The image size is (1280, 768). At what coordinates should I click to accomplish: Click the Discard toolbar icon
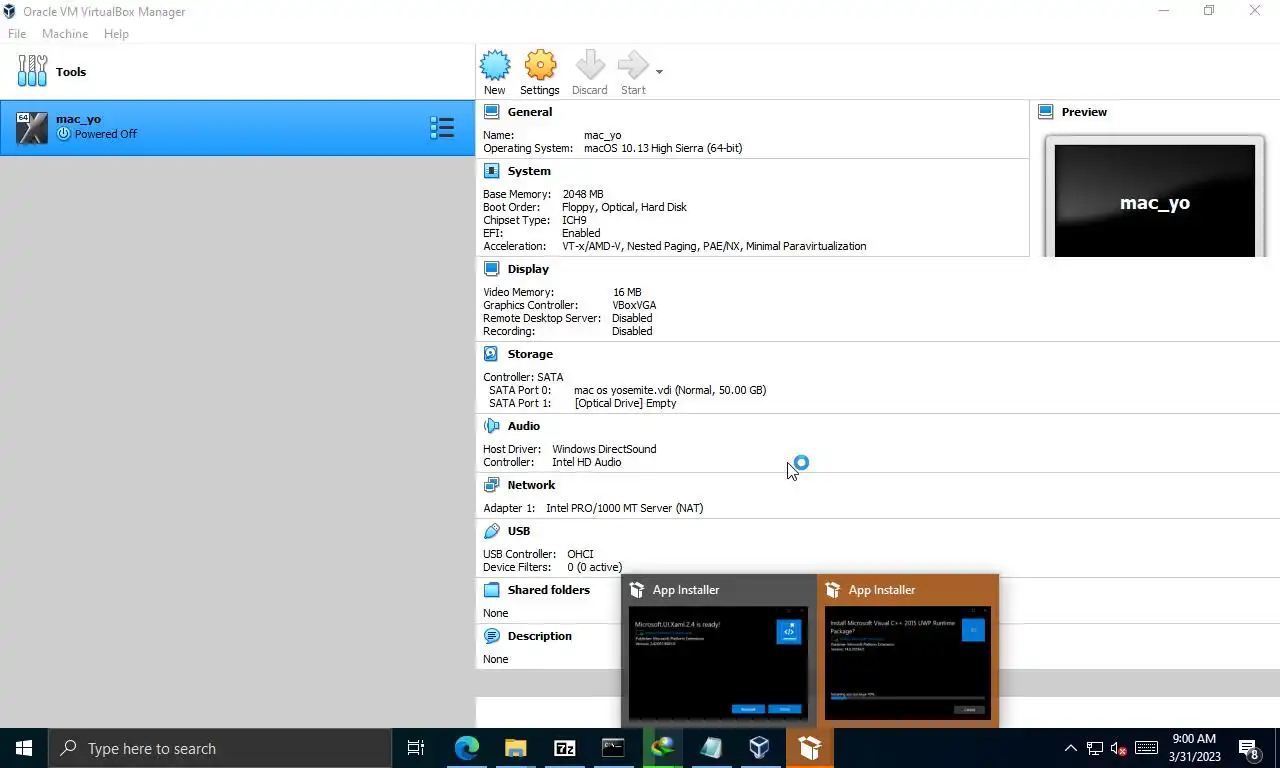pos(590,66)
